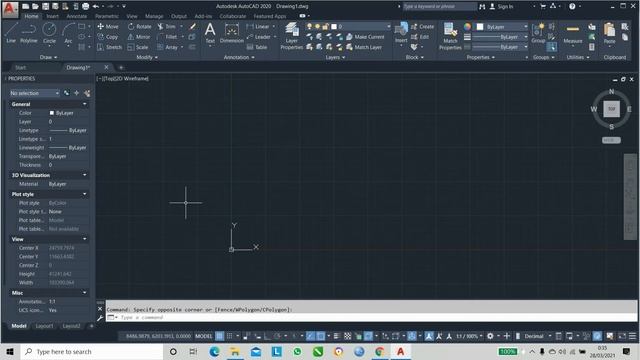Select the Polyline tool

coord(29,33)
